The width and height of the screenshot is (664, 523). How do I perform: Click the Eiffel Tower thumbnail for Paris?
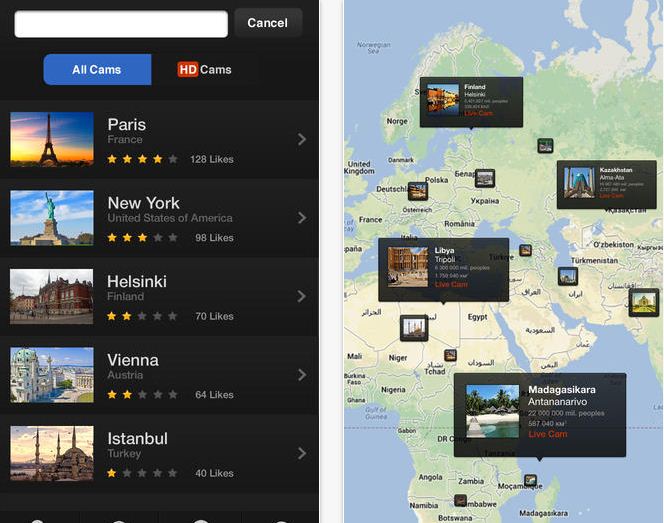(x=52, y=139)
